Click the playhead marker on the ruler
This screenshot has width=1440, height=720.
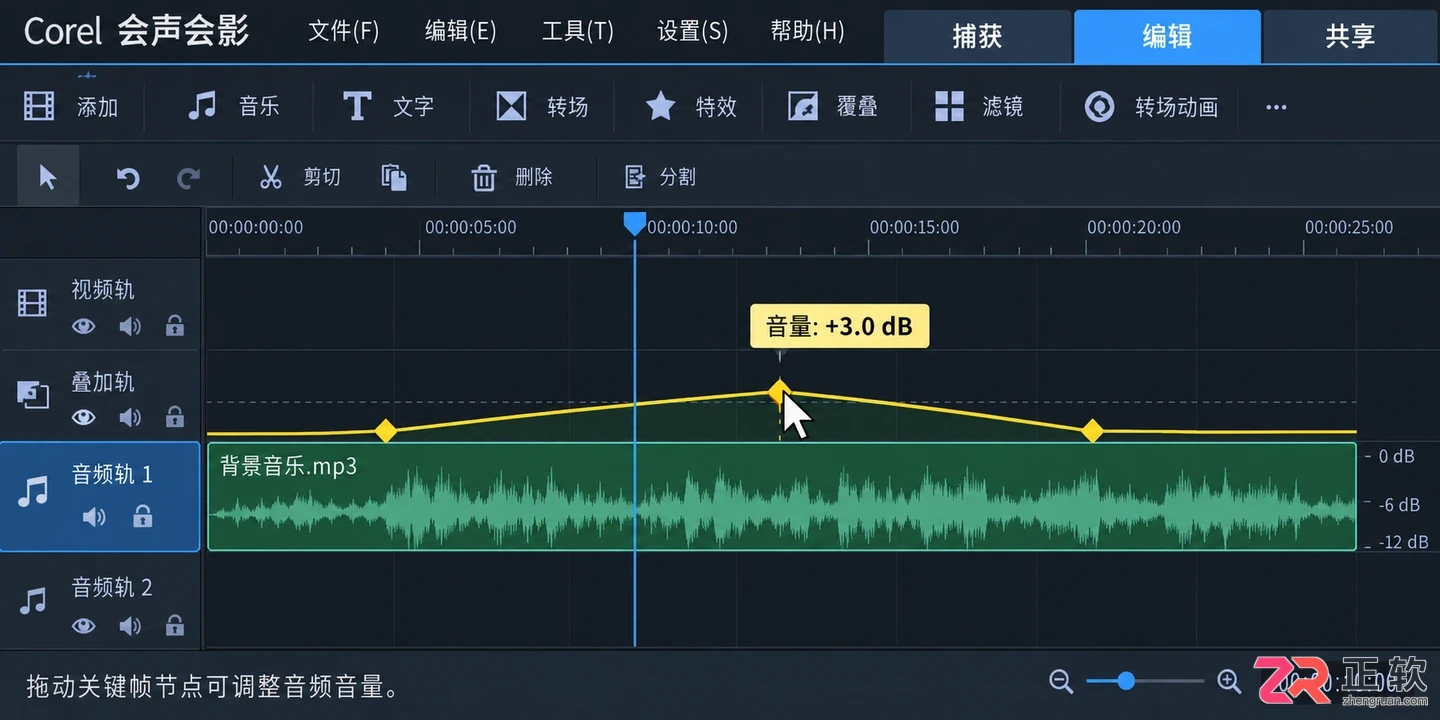click(635, 224)
